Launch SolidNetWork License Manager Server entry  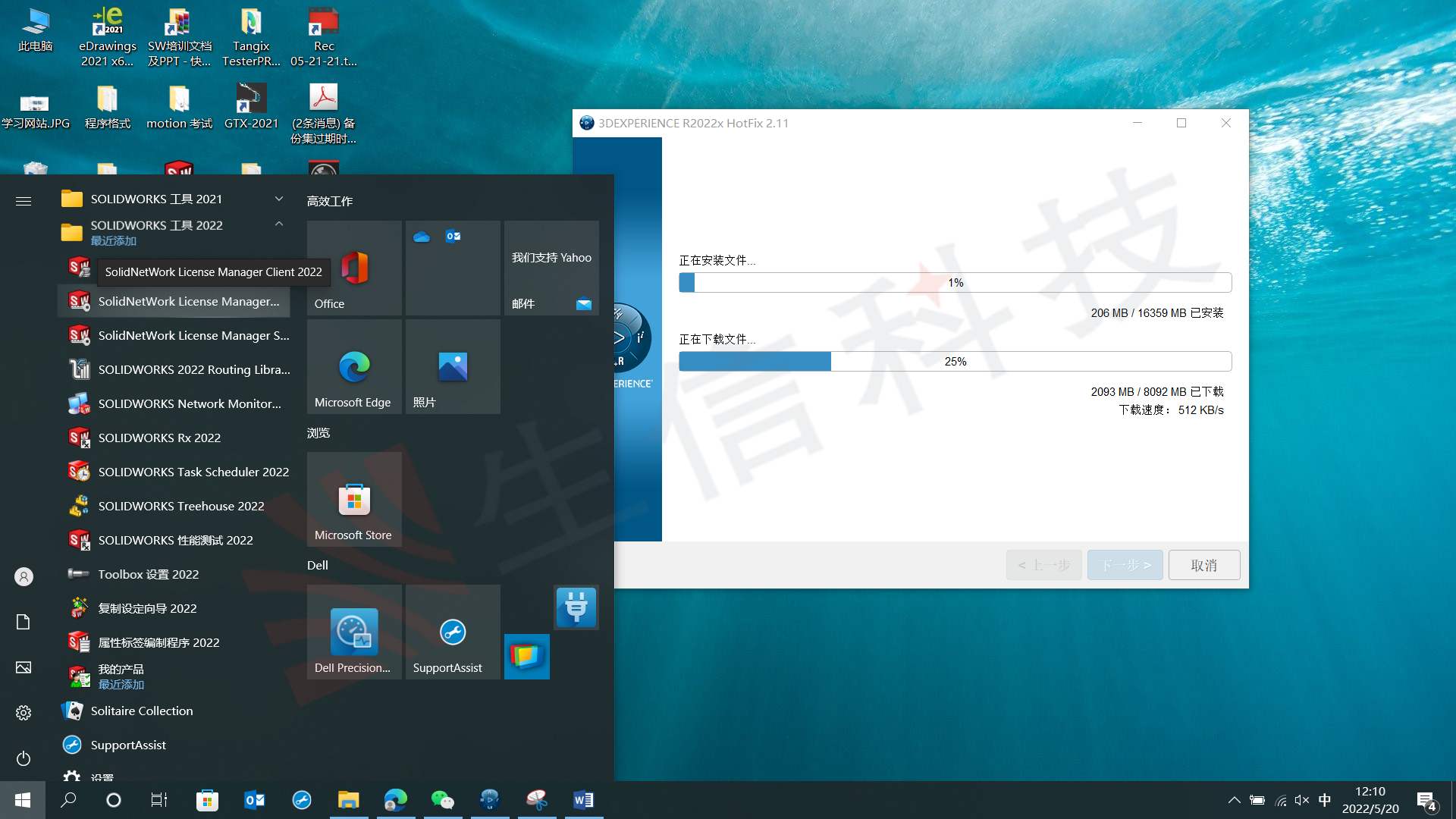[x=174, y=335]
